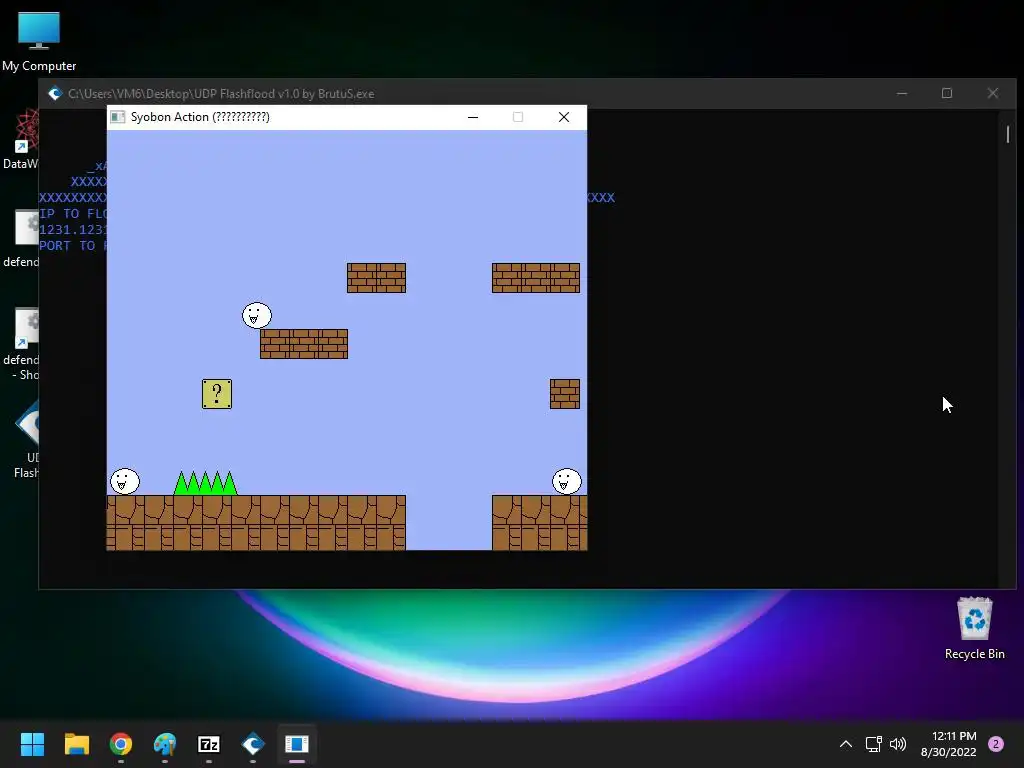
Task: Open network status in the system tray
Action: pyautogui.click(x=873, y=744)
